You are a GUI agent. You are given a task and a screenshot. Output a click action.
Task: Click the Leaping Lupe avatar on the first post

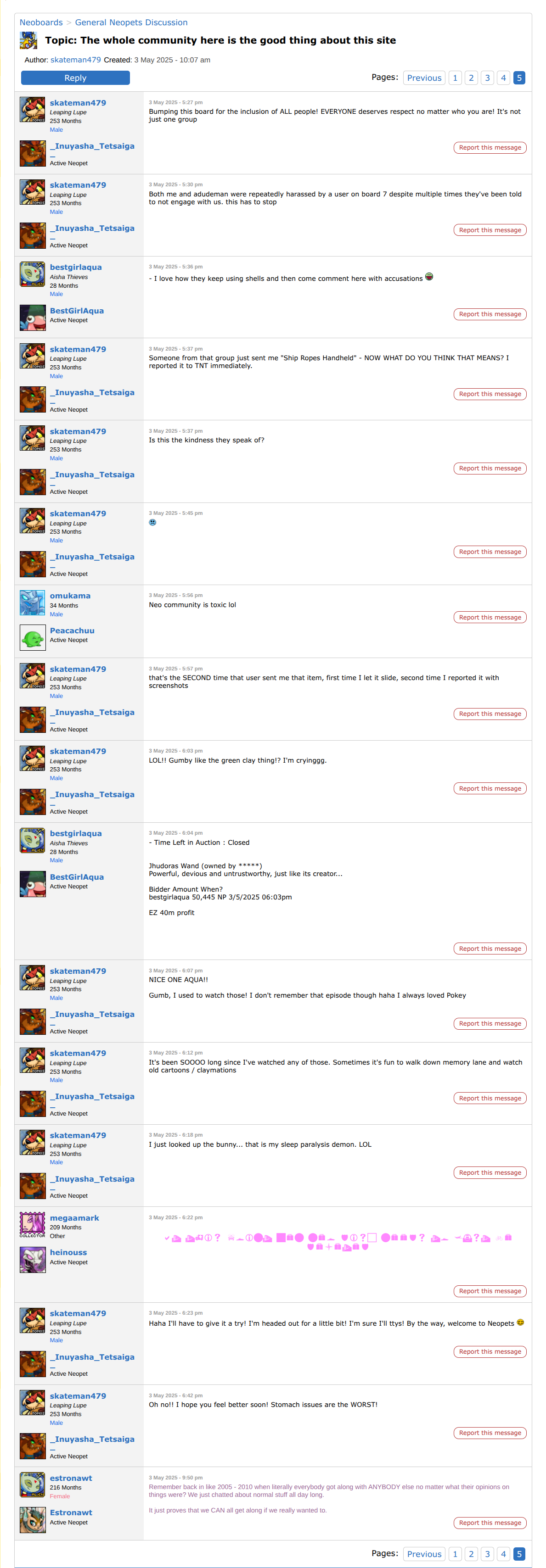(x=32, y=110)
